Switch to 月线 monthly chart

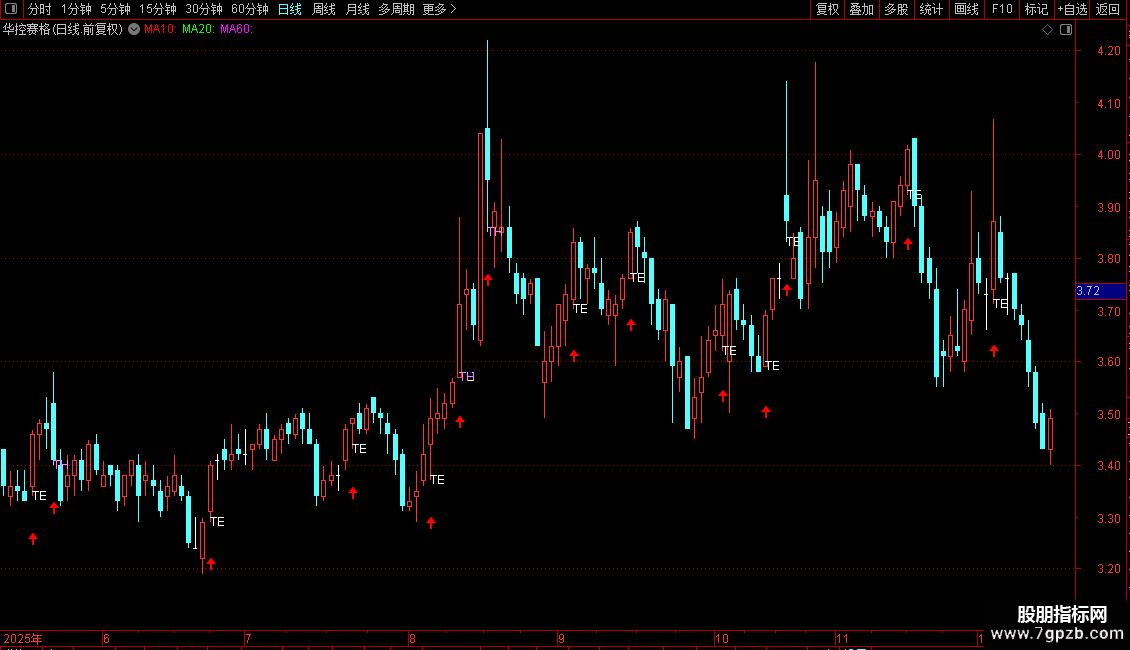tap(357, 9)
